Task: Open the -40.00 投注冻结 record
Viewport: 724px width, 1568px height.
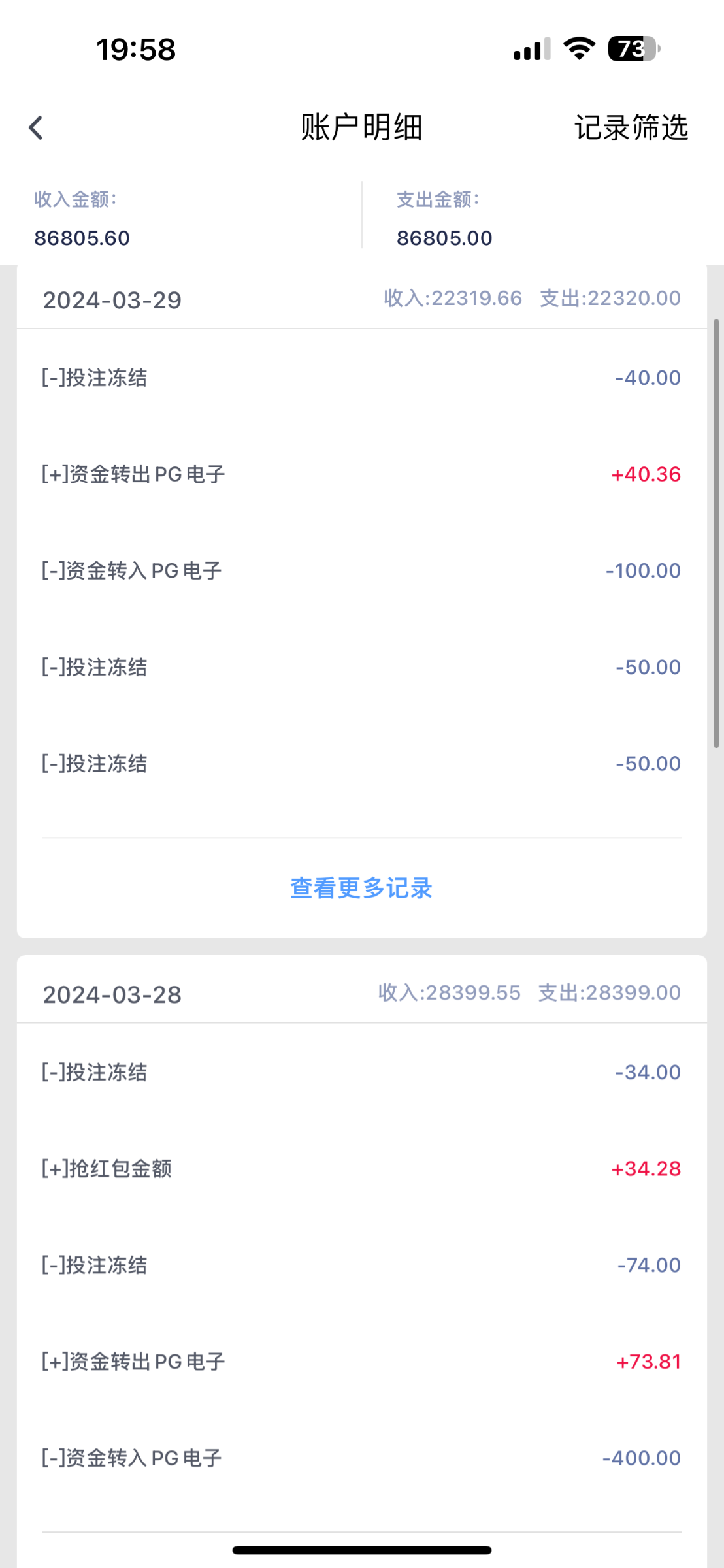Action: click(x=361, y=378)
